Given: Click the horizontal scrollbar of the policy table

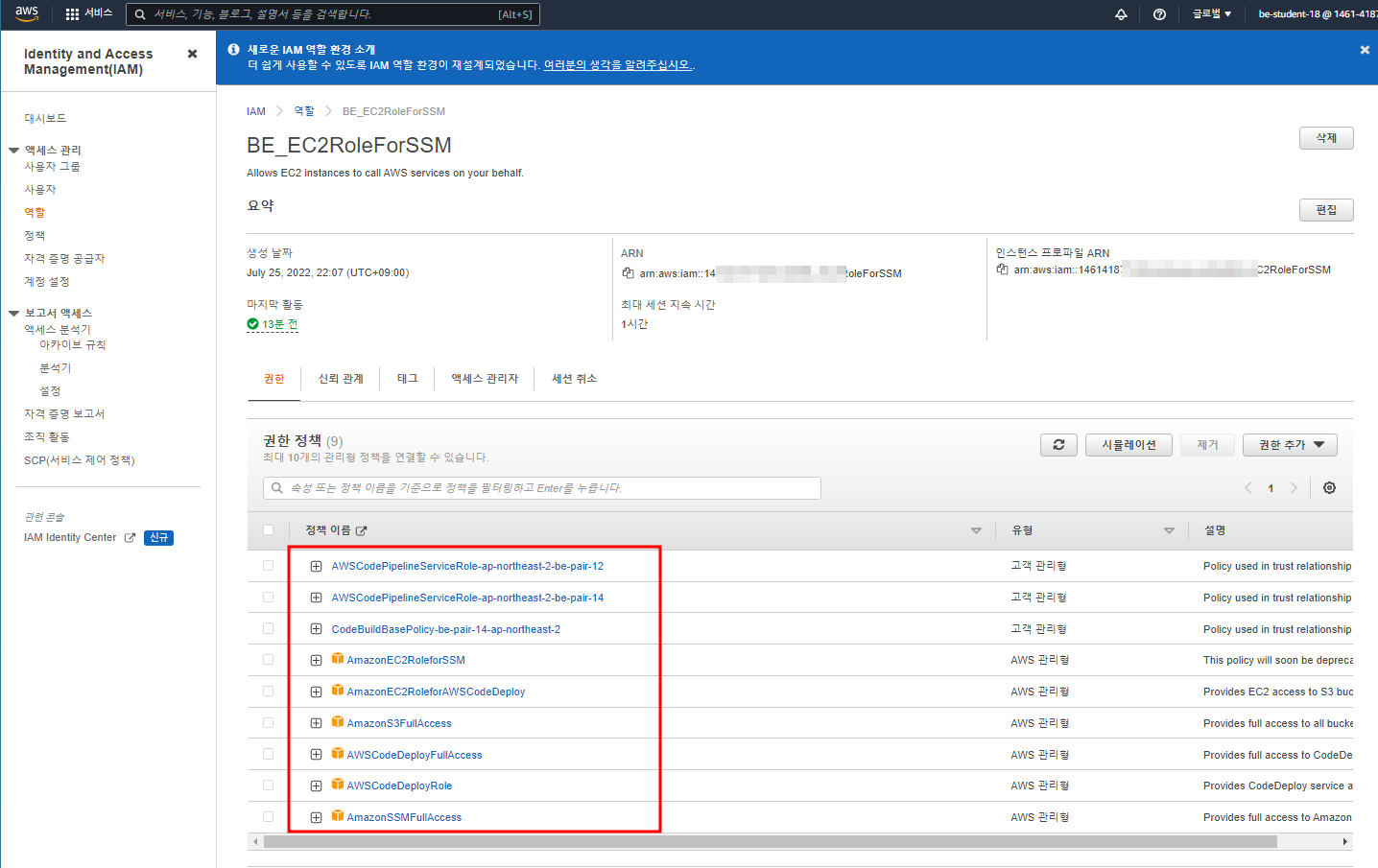Looking at the screenshot, I should (x=770, y=841).
